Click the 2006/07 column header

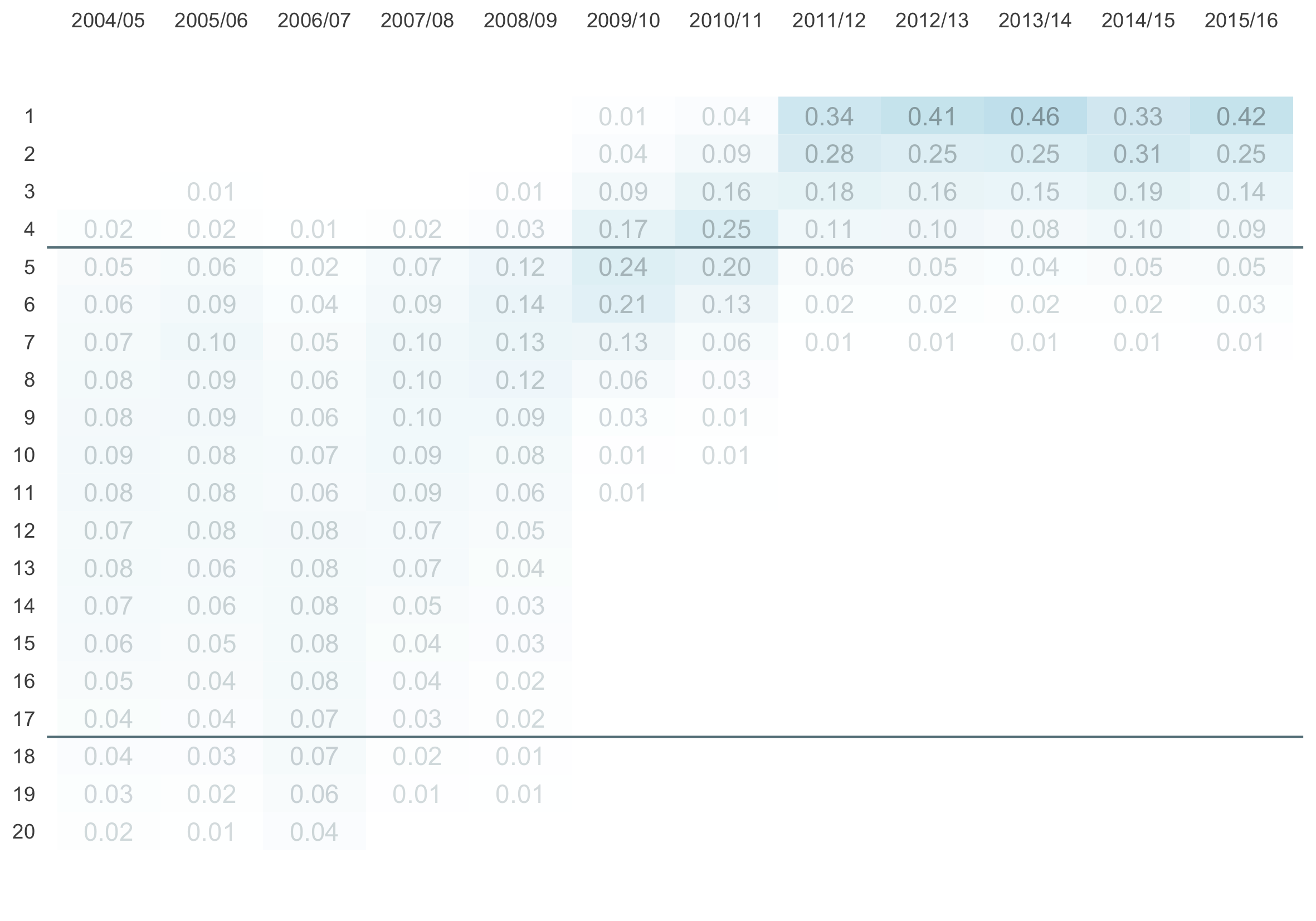pos(314,21)
